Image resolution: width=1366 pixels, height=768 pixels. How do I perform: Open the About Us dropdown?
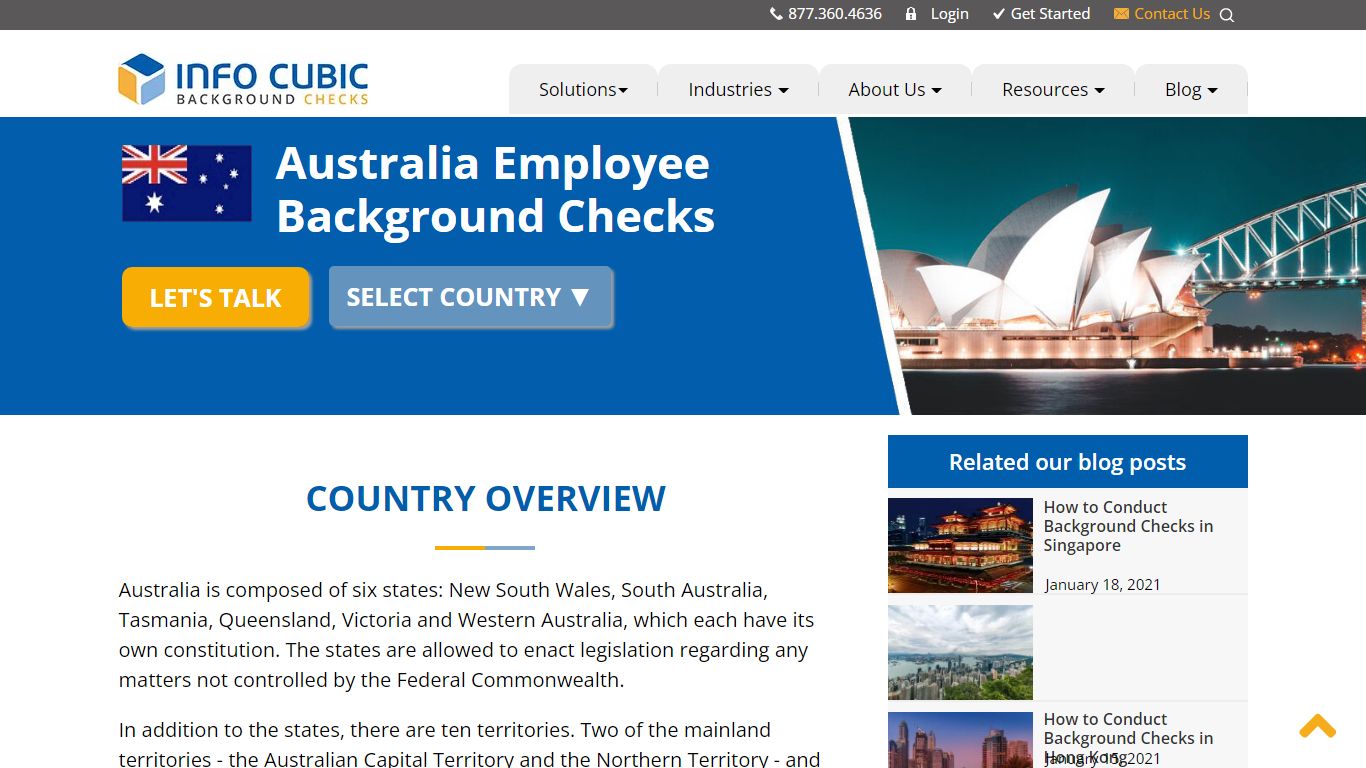[895, 89]
